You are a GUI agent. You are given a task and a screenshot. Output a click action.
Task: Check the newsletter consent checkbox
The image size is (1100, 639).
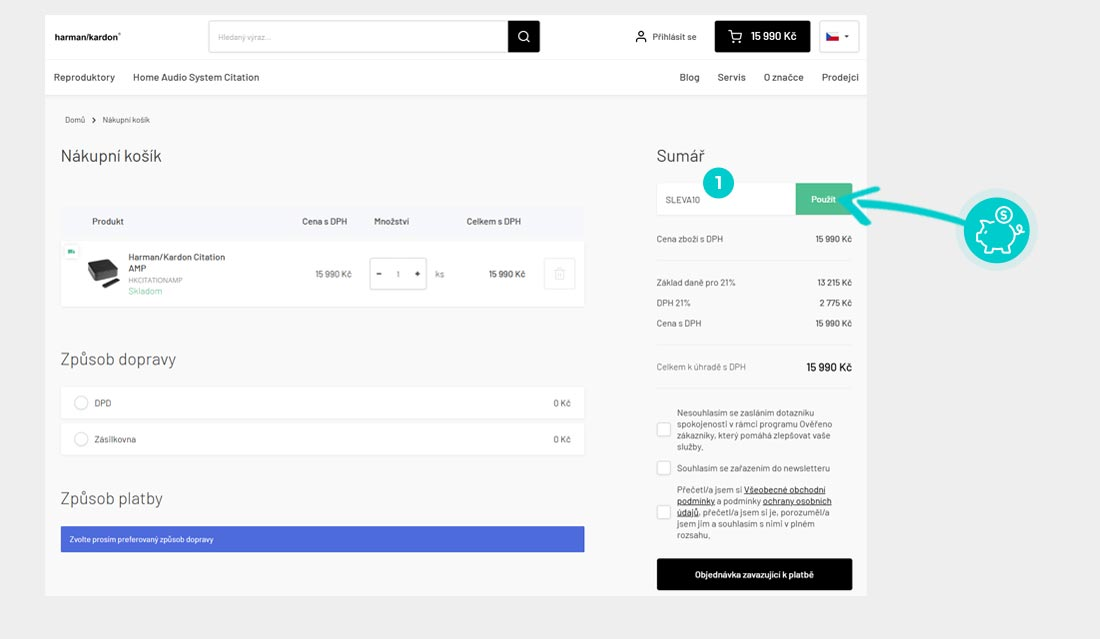664,468
